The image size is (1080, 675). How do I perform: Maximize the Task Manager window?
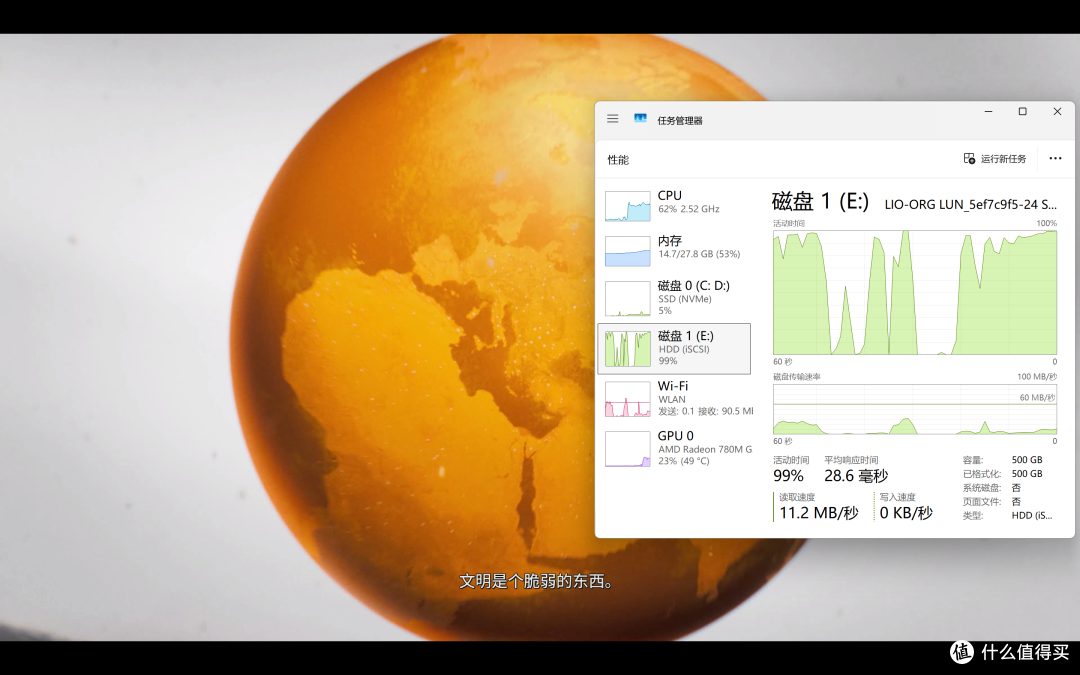click(1023, 112)
